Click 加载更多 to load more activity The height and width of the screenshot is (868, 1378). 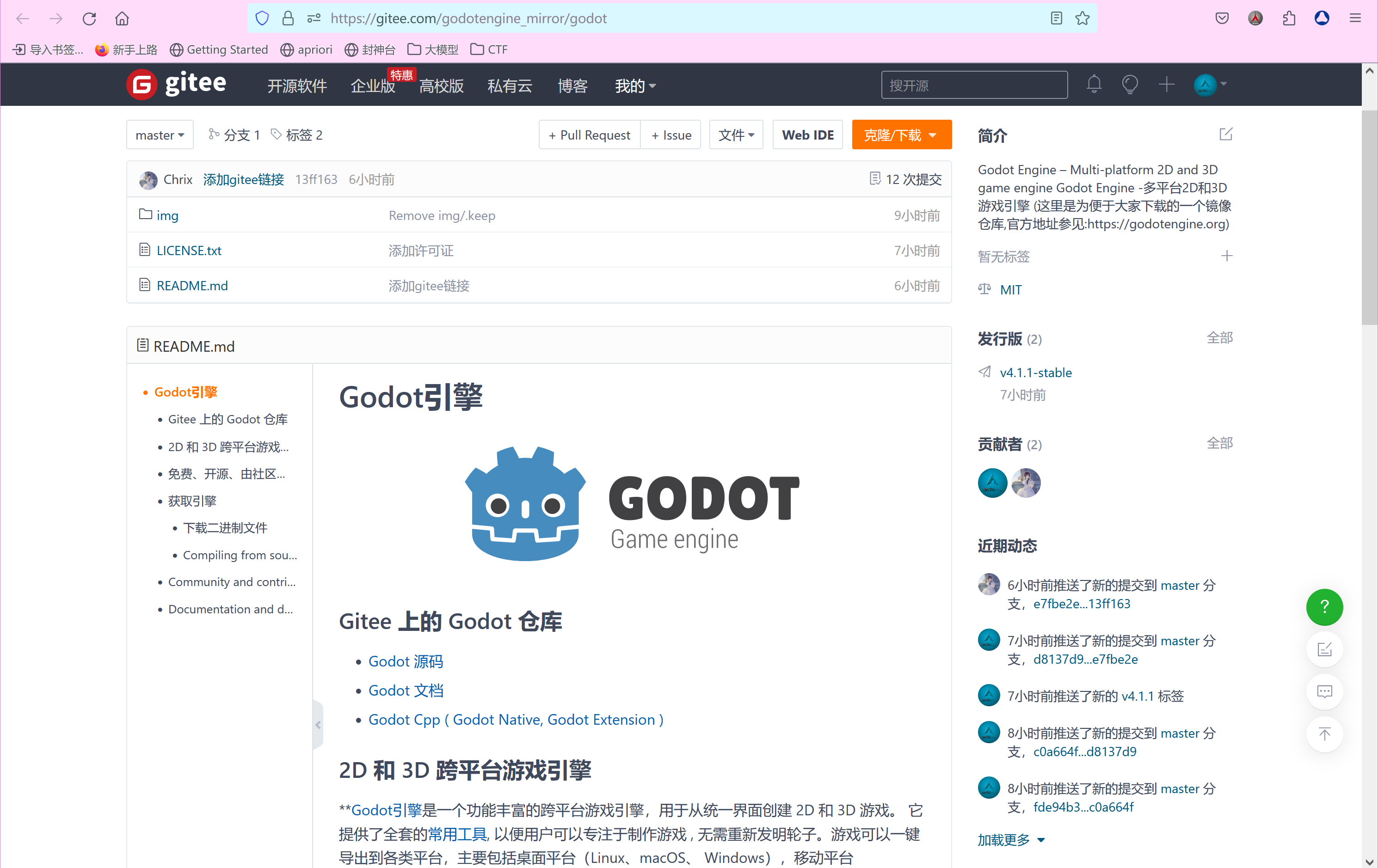(1011, 839)
